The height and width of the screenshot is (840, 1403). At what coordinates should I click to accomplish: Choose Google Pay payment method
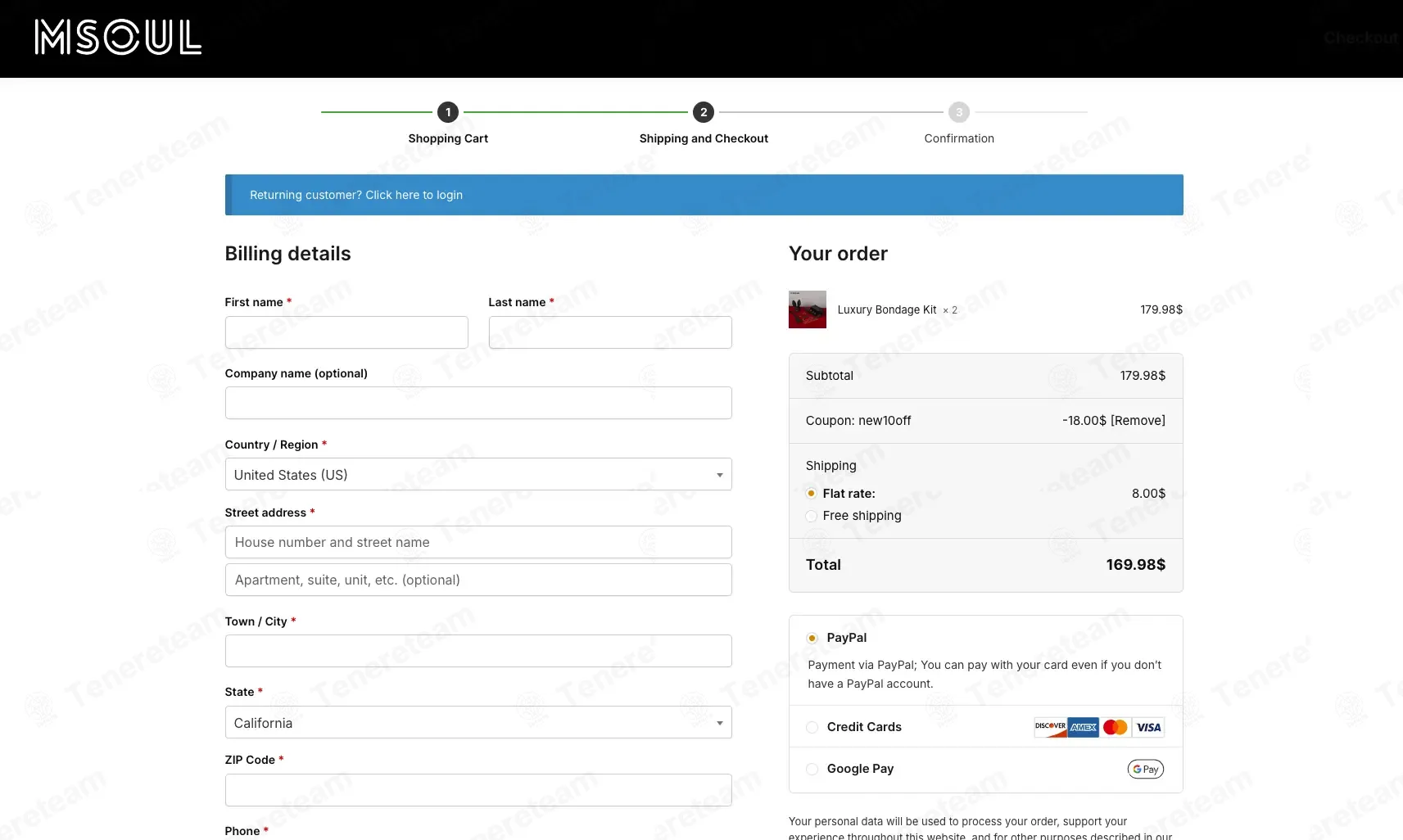tap(812, 769)
